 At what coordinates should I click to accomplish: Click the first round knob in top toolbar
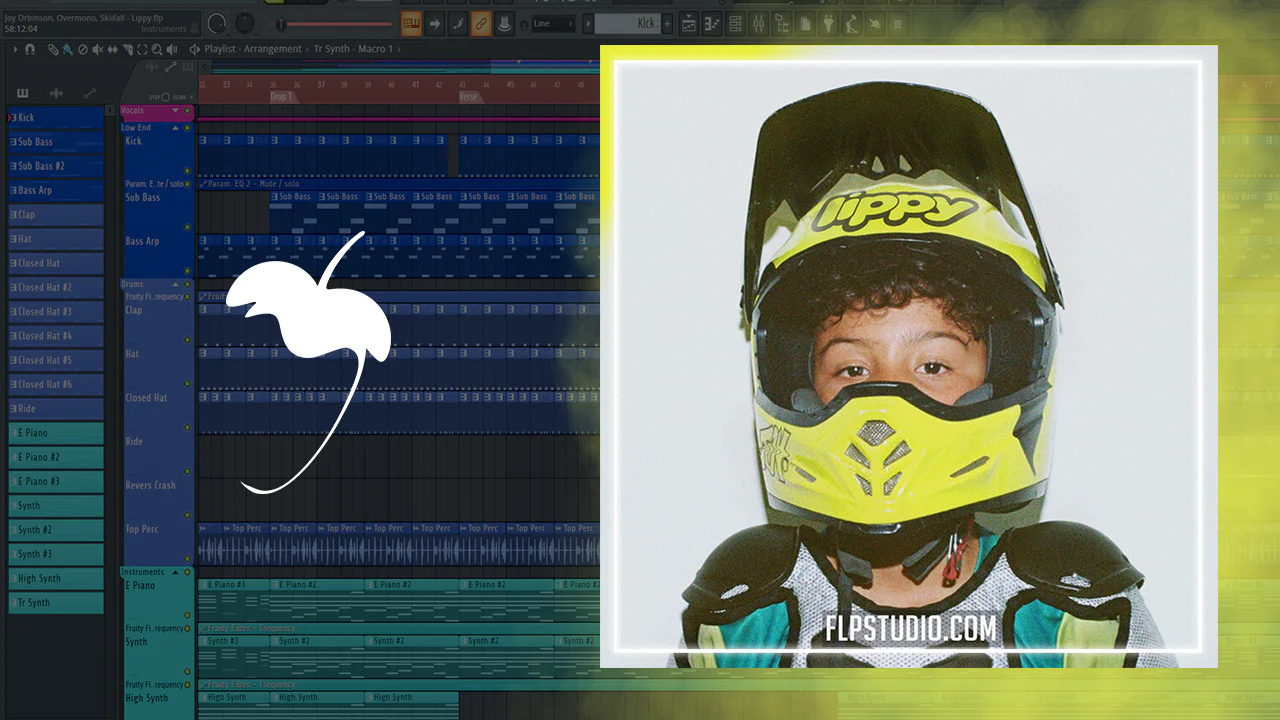click(217, 23)
